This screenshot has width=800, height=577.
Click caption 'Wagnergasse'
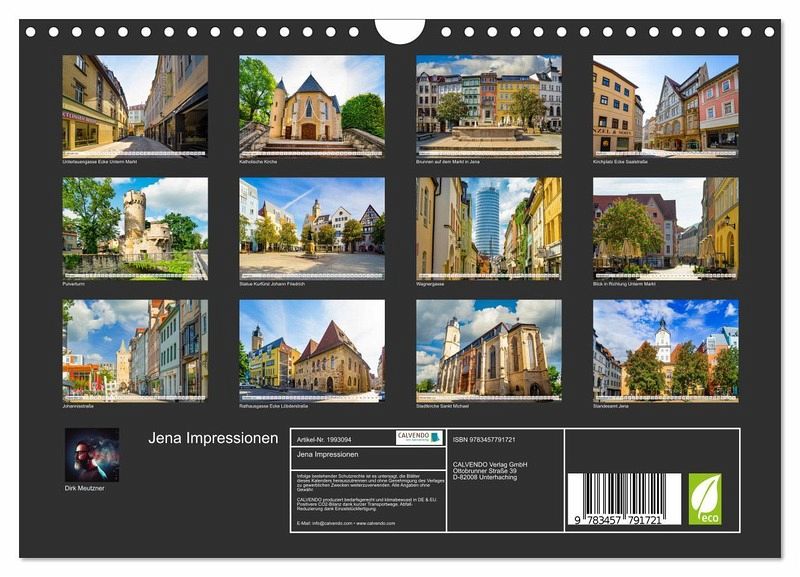[430, 284]
